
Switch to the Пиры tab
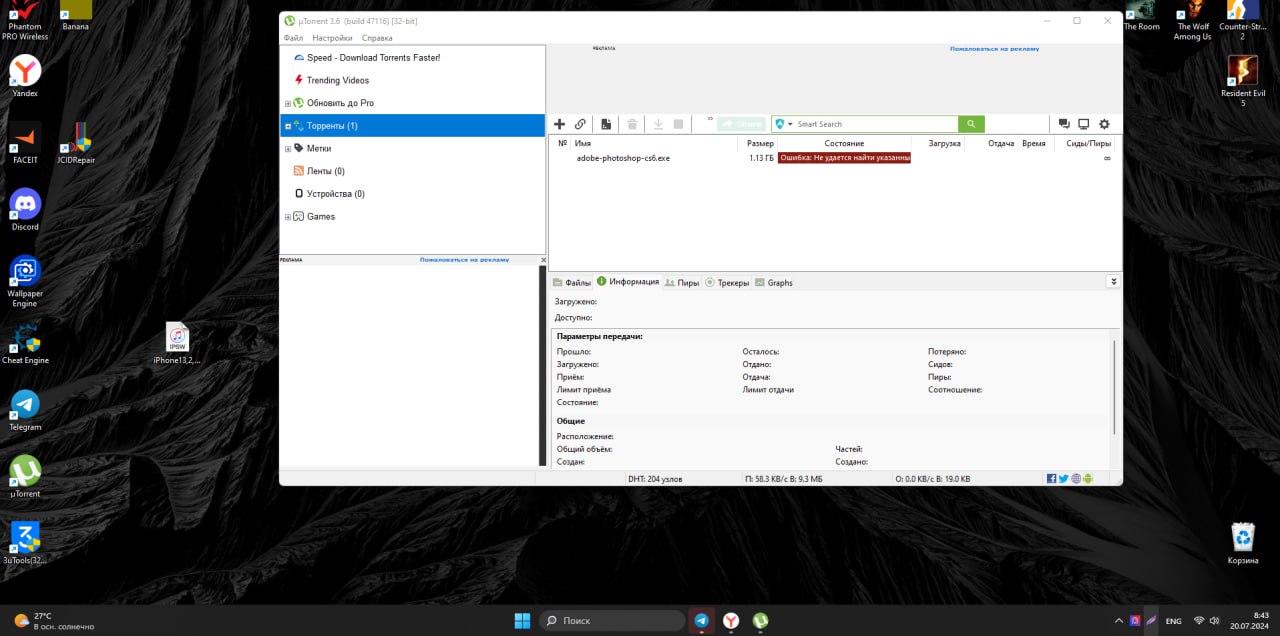682,283
